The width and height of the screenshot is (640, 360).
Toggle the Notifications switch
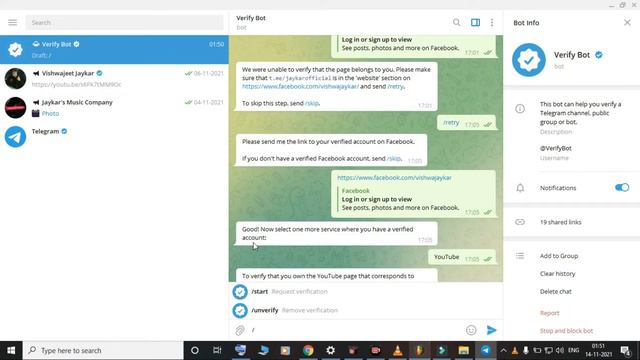(622, 187)
